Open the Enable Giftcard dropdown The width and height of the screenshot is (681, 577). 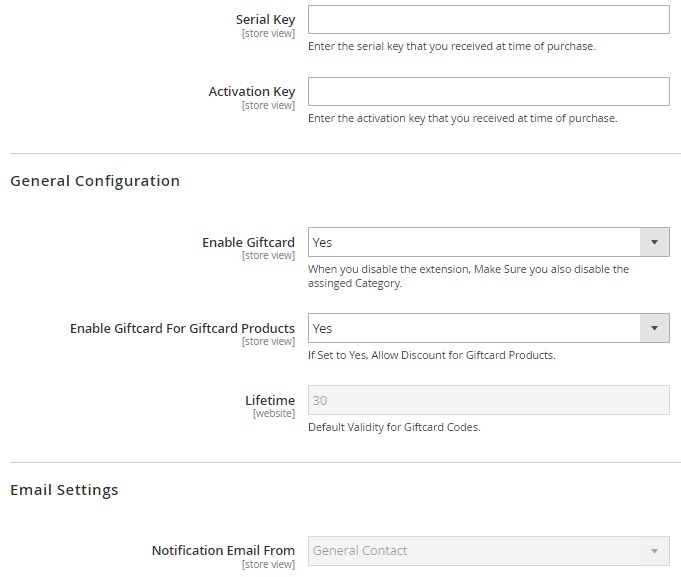tap(474, 242)
